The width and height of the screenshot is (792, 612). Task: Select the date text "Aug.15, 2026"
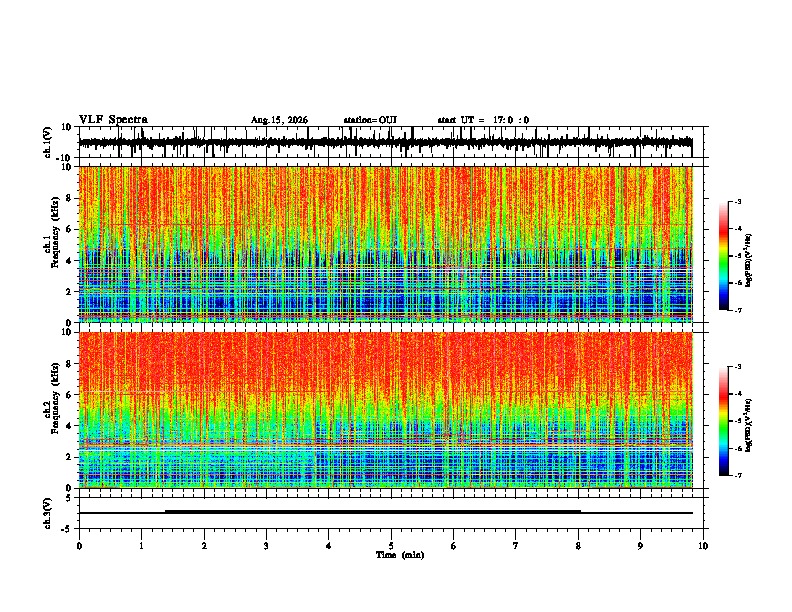pyautogui.click(x=279, y=120)
